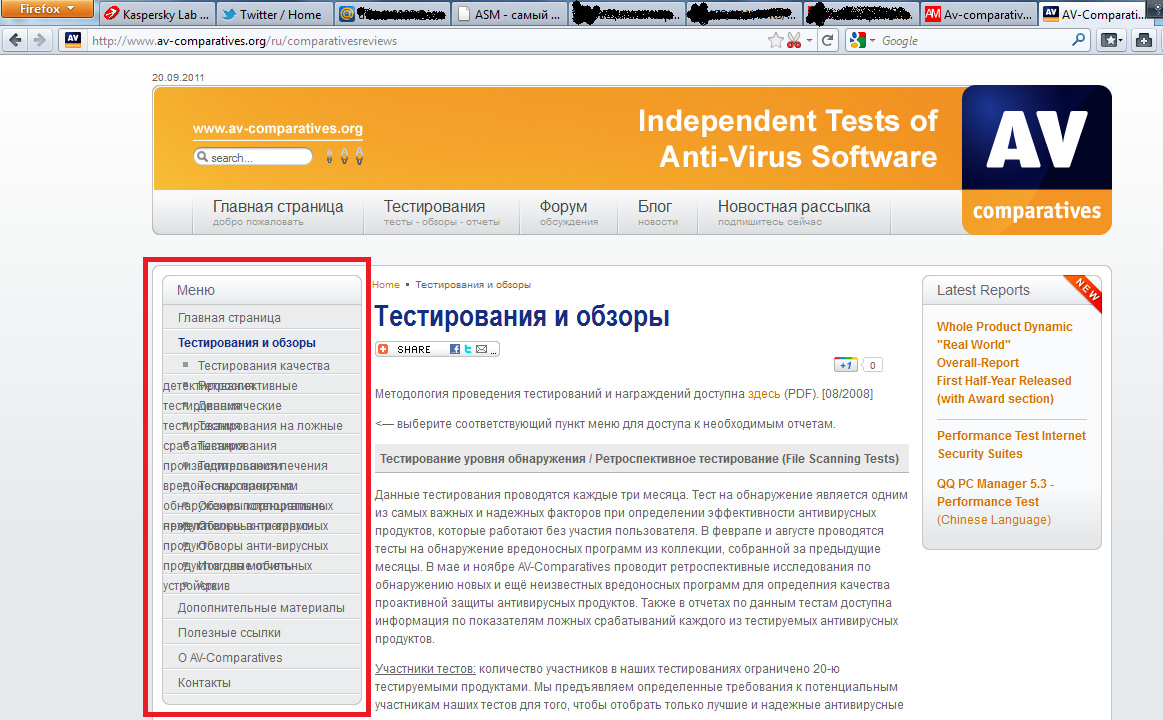
Task: Open the Bookmarks star toolbar button
Action: coord(1110,40)
